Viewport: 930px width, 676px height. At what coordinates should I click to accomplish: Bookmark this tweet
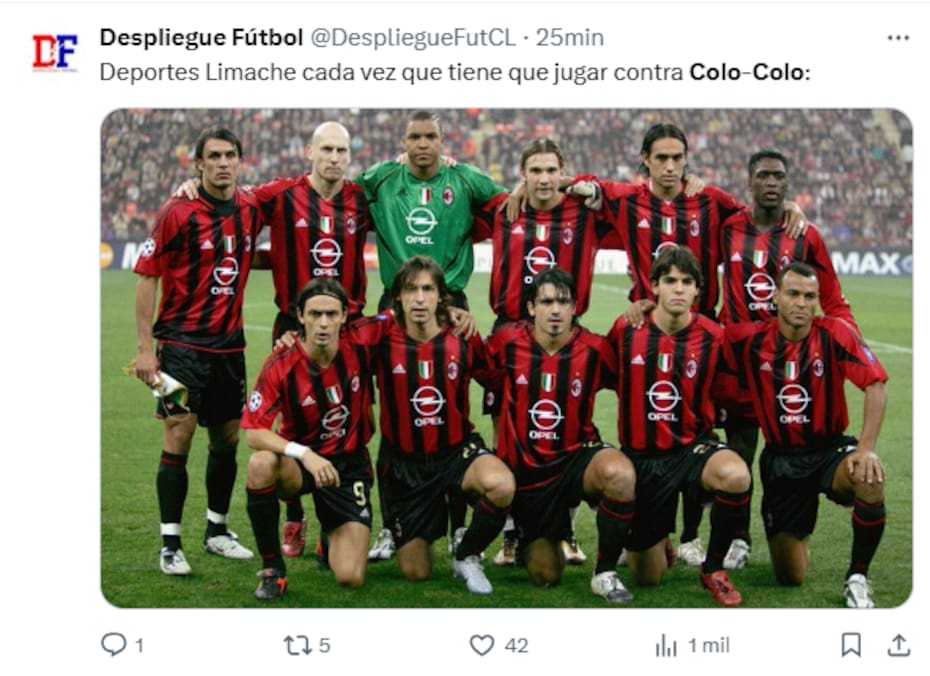pyautogui.click(x=851, y=645)
